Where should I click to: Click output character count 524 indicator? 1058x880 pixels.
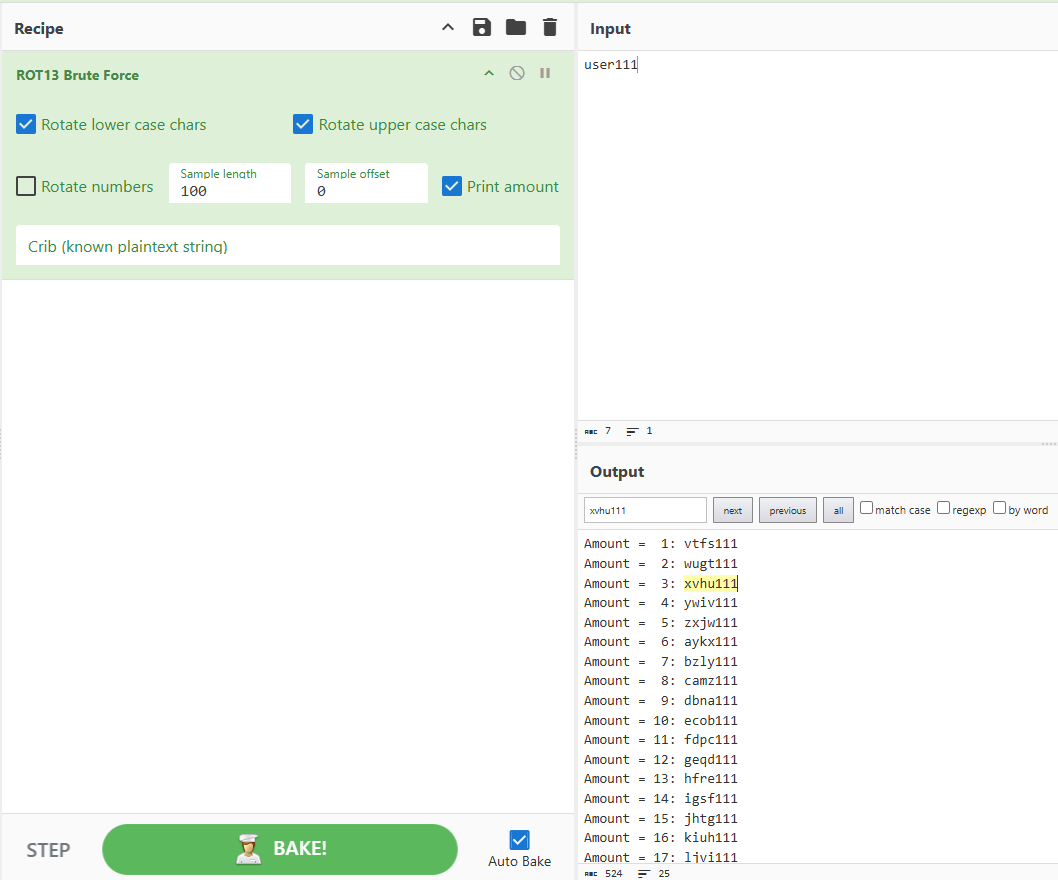click(x=604, y=873)
